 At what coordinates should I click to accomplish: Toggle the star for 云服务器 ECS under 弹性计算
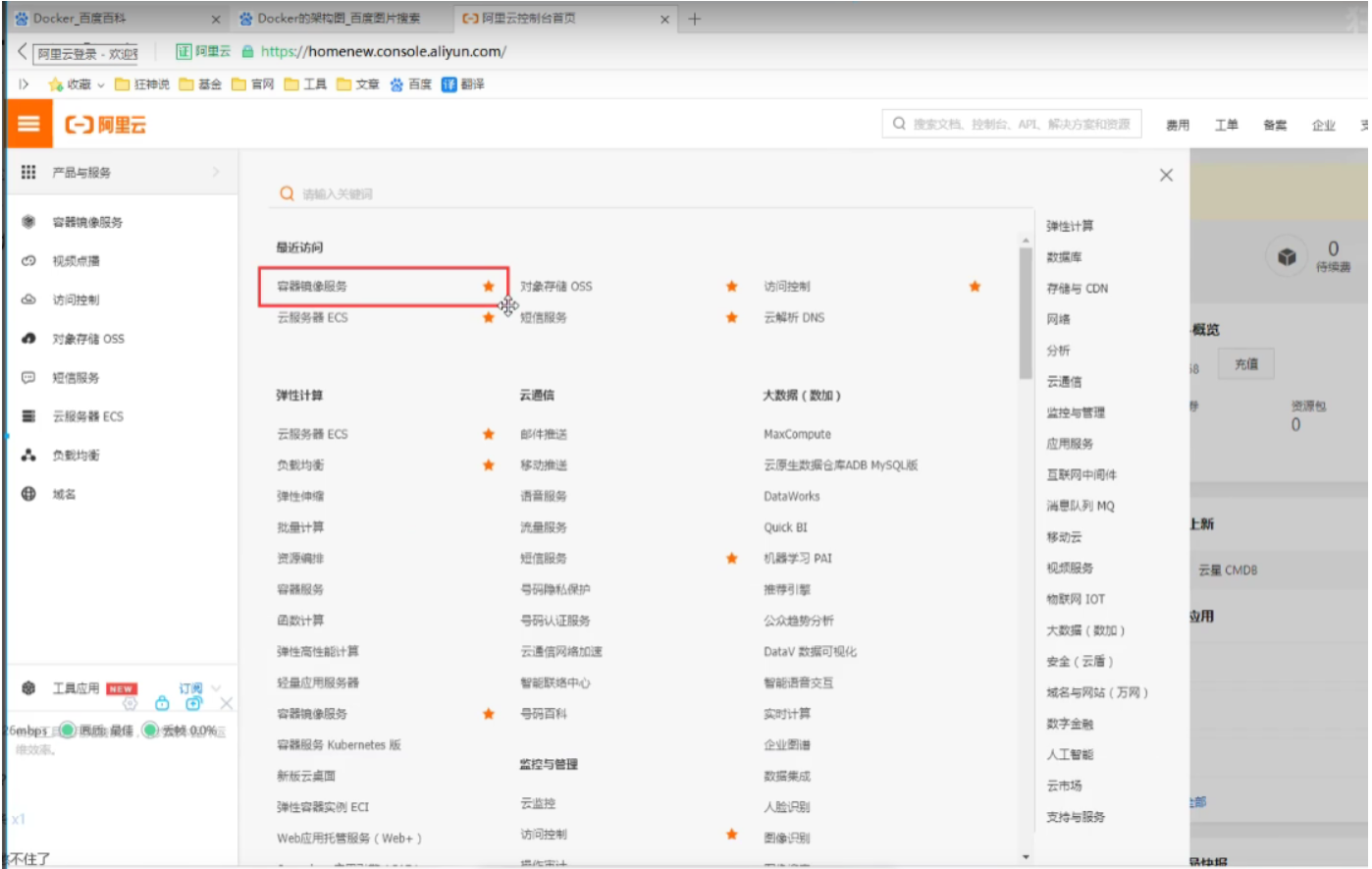(x=489, y=434)
